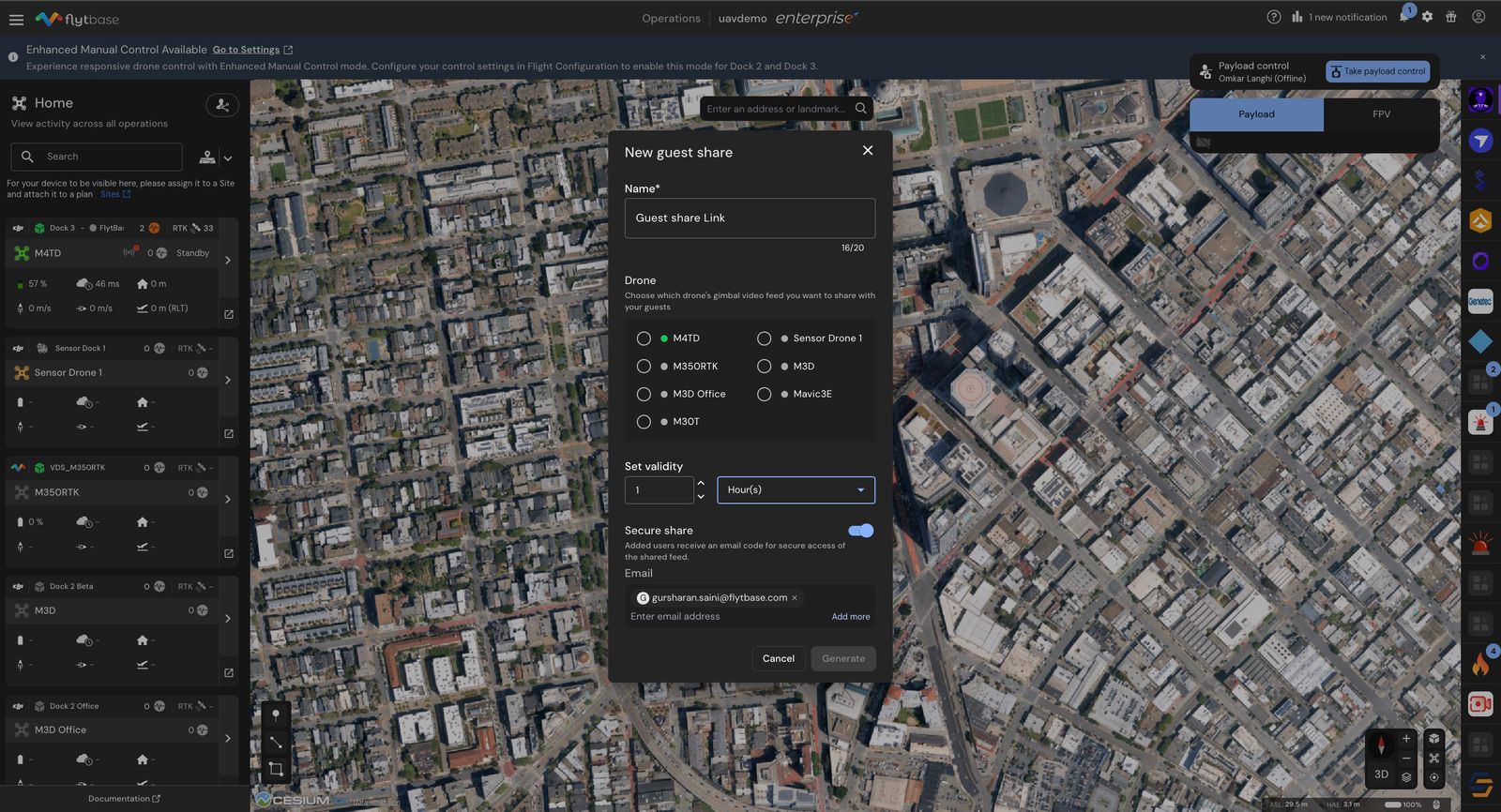Screen dimensions: 1501x812
Task: Open the fire icon app in right sidebar
Action: [1480, 664]
